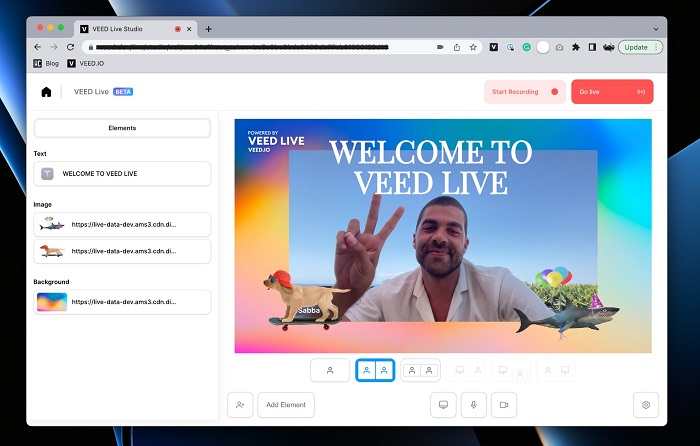The height and width of the screenshot is (446, 700).
Task: Toggle the browser side panel icon
Action: (x=592, y=47)
